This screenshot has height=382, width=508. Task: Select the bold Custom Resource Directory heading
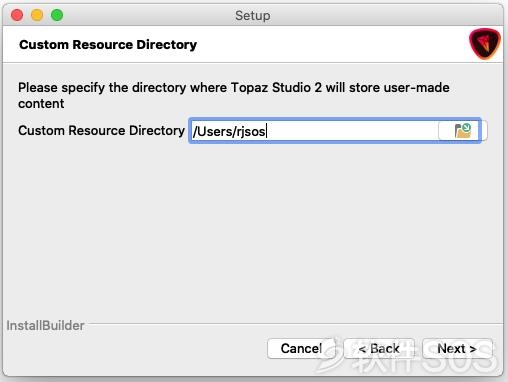click(108, 45)
